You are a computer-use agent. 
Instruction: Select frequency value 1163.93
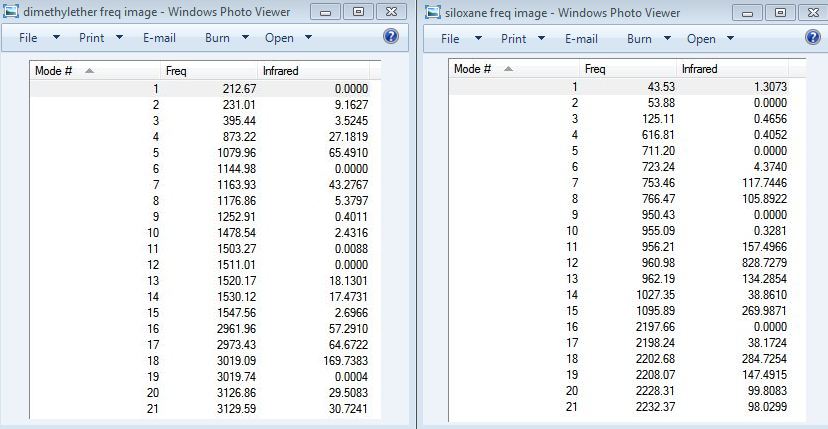235,185
